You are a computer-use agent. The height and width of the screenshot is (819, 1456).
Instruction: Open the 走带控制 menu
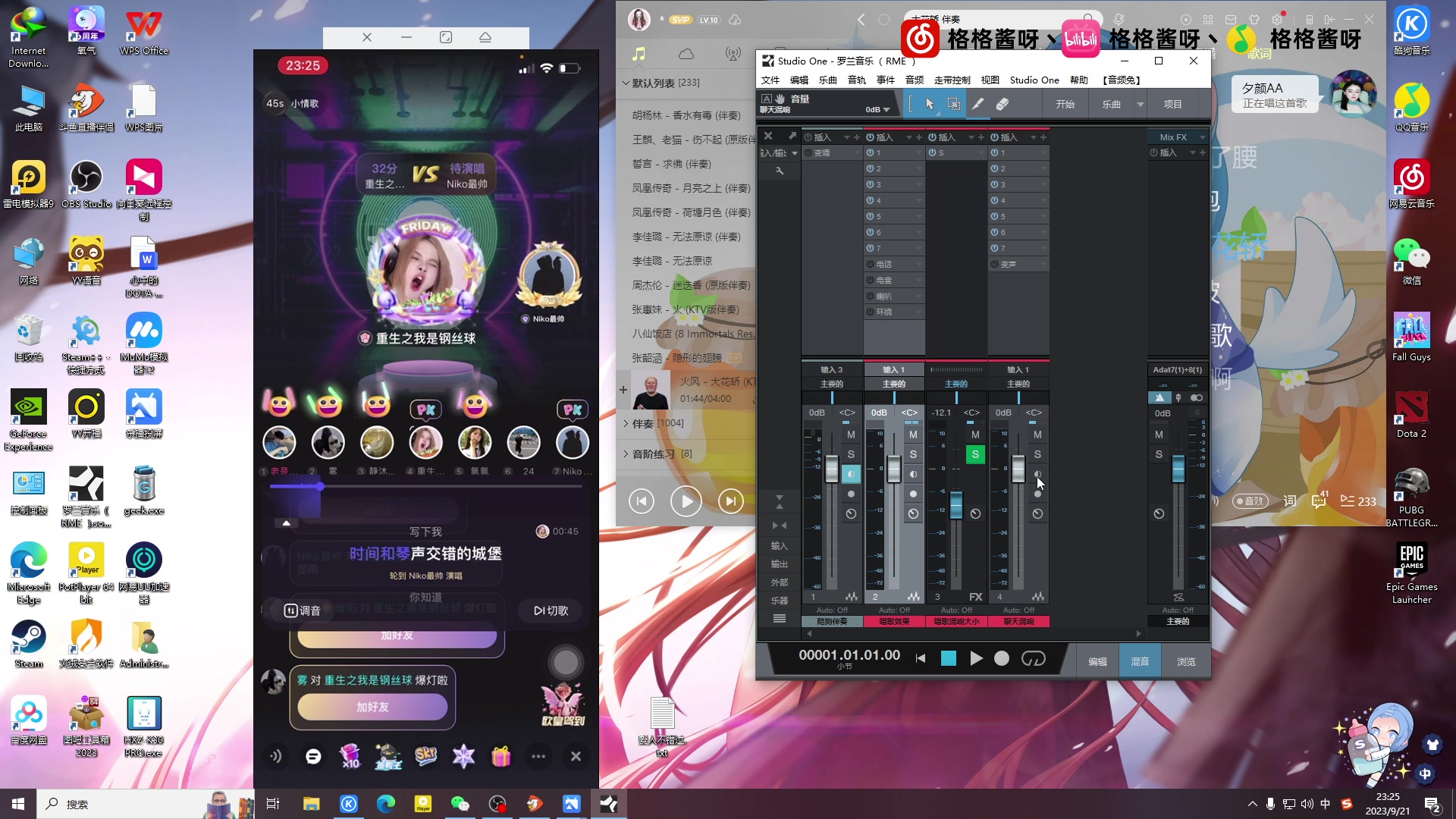pyautogui.click(x=952, y=80)
